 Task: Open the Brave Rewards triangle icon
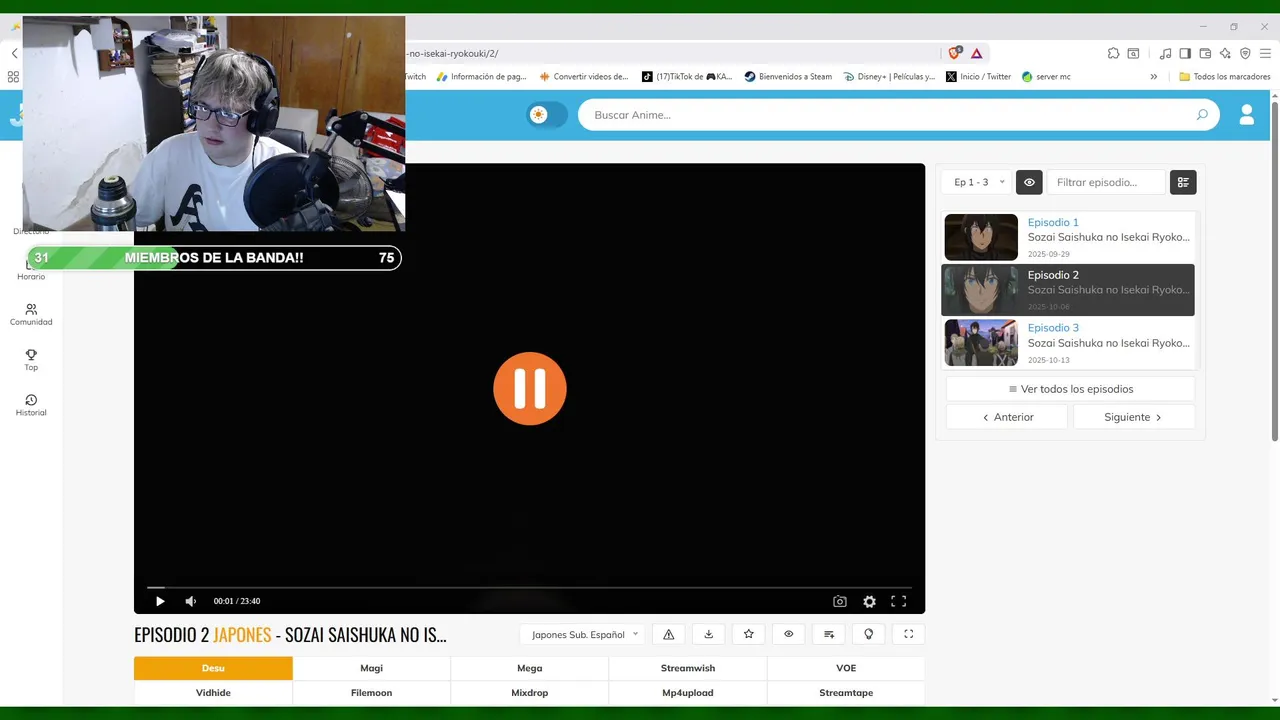(x=977, y=53)
